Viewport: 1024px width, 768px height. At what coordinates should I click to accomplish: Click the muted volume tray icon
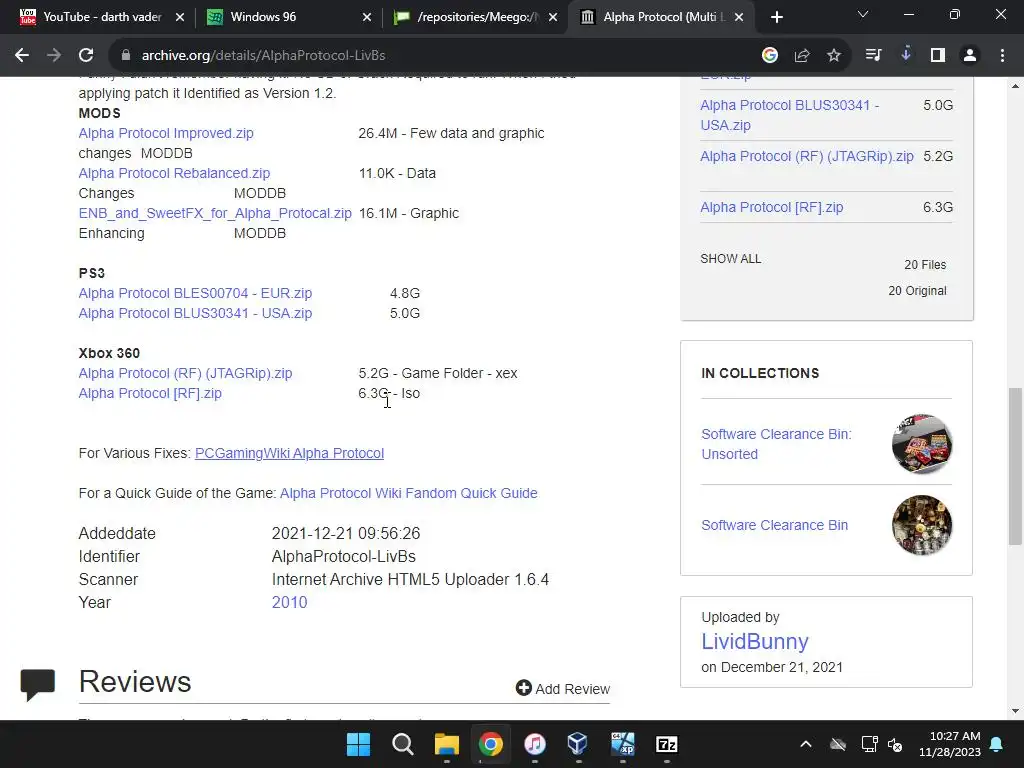[895, 744]
